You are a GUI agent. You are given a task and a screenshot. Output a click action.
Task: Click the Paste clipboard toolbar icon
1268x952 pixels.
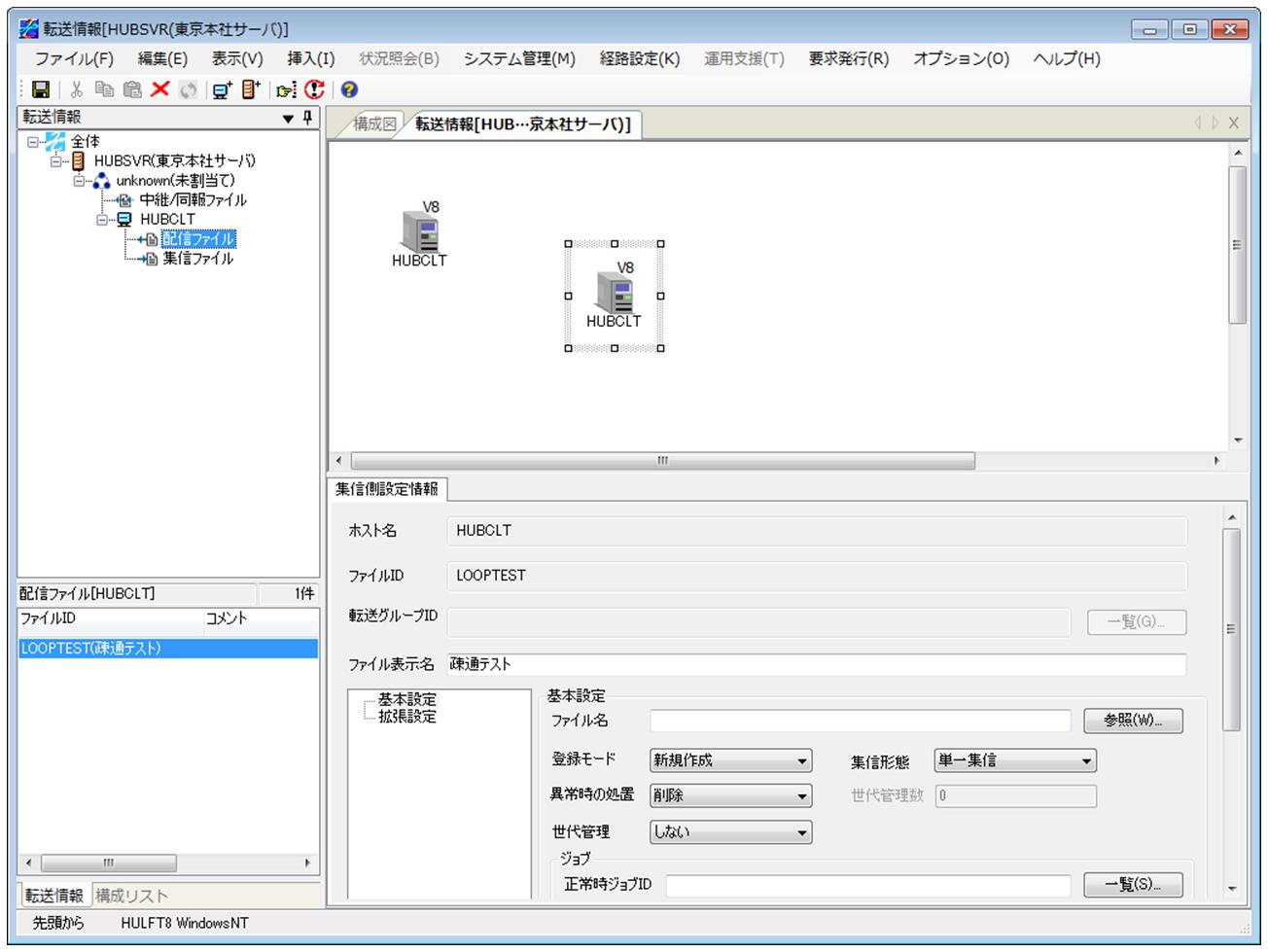pos(132,89)
